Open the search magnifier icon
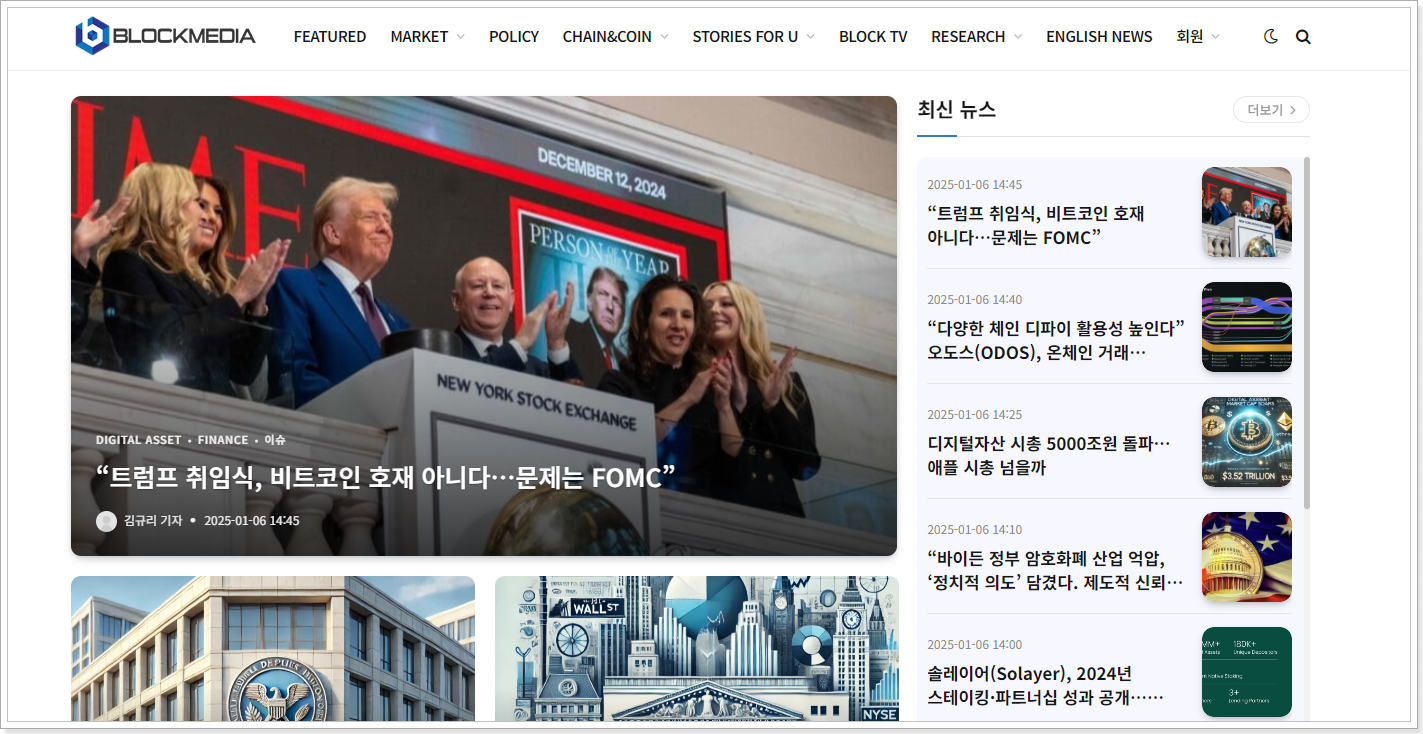The image size is (1423, 734). [x=1303, y=37]
